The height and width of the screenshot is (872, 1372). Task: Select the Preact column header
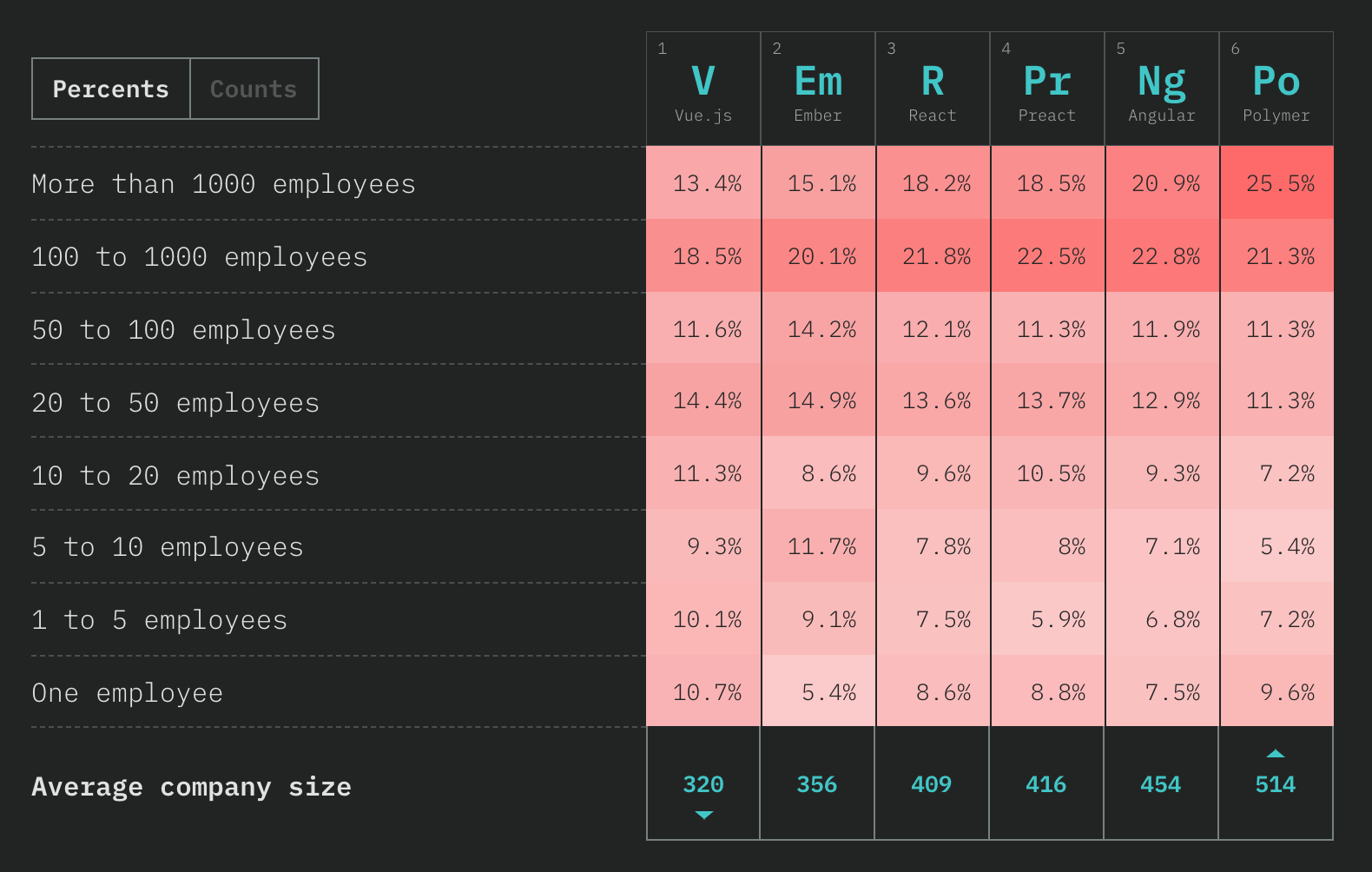(1047, 89)
